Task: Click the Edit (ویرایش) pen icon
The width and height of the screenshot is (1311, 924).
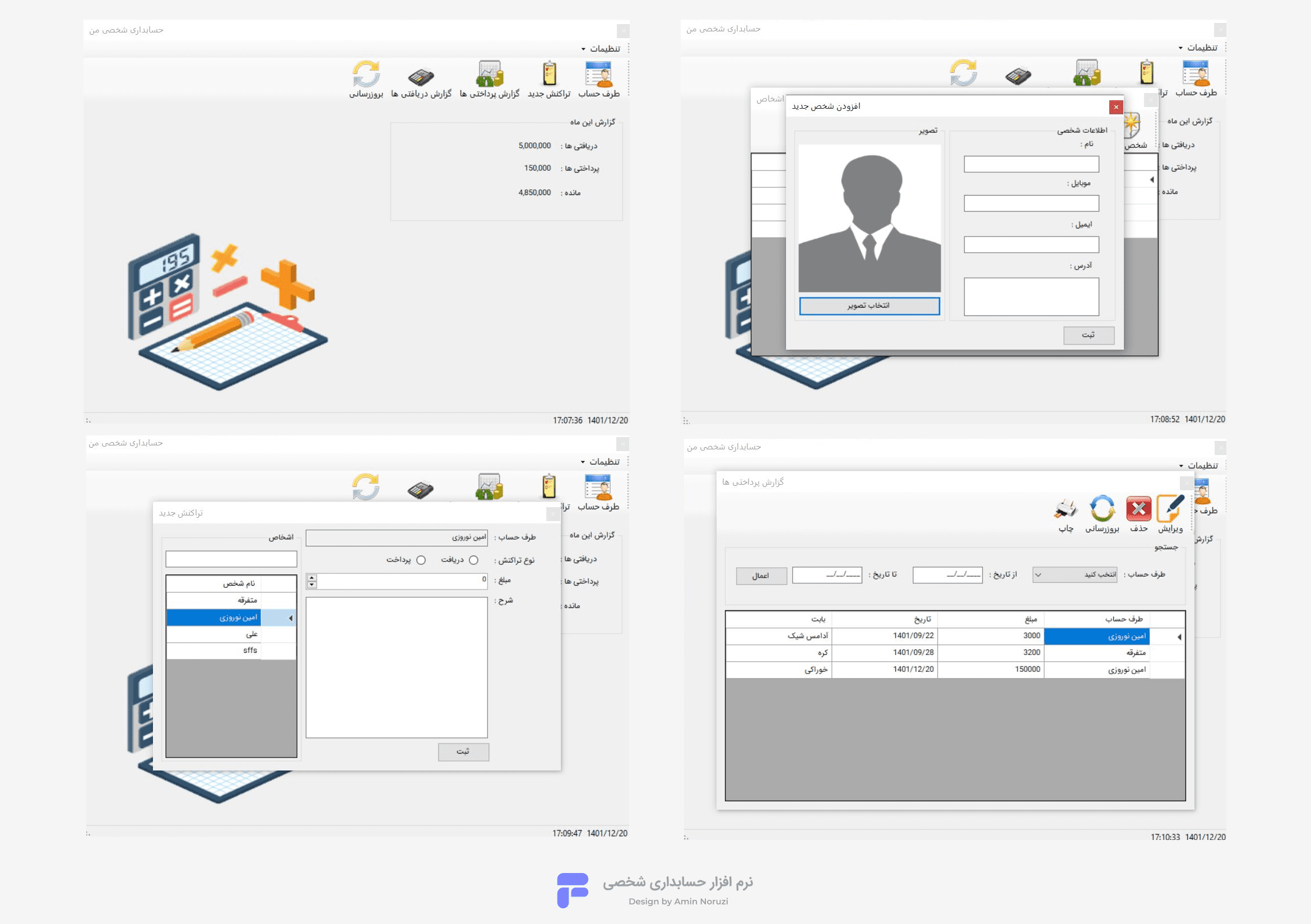Action: coord(1170,508)
